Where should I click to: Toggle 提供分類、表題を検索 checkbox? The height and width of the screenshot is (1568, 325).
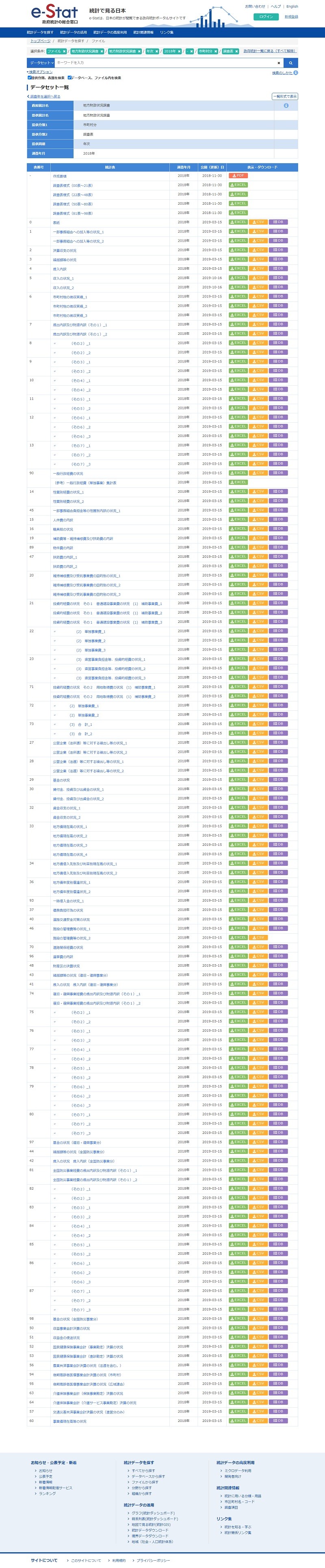coord(30,78)
